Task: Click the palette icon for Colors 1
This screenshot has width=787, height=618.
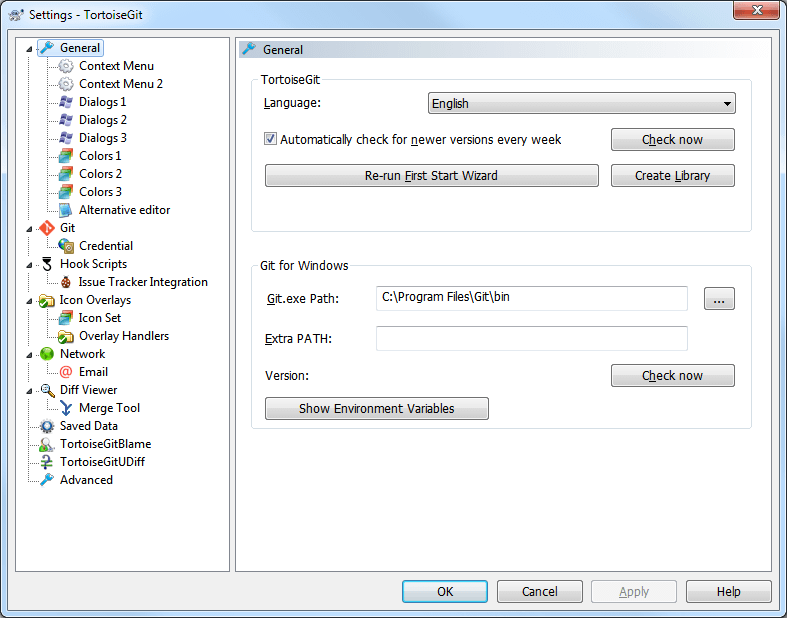Action: click(x=66, y=156)
